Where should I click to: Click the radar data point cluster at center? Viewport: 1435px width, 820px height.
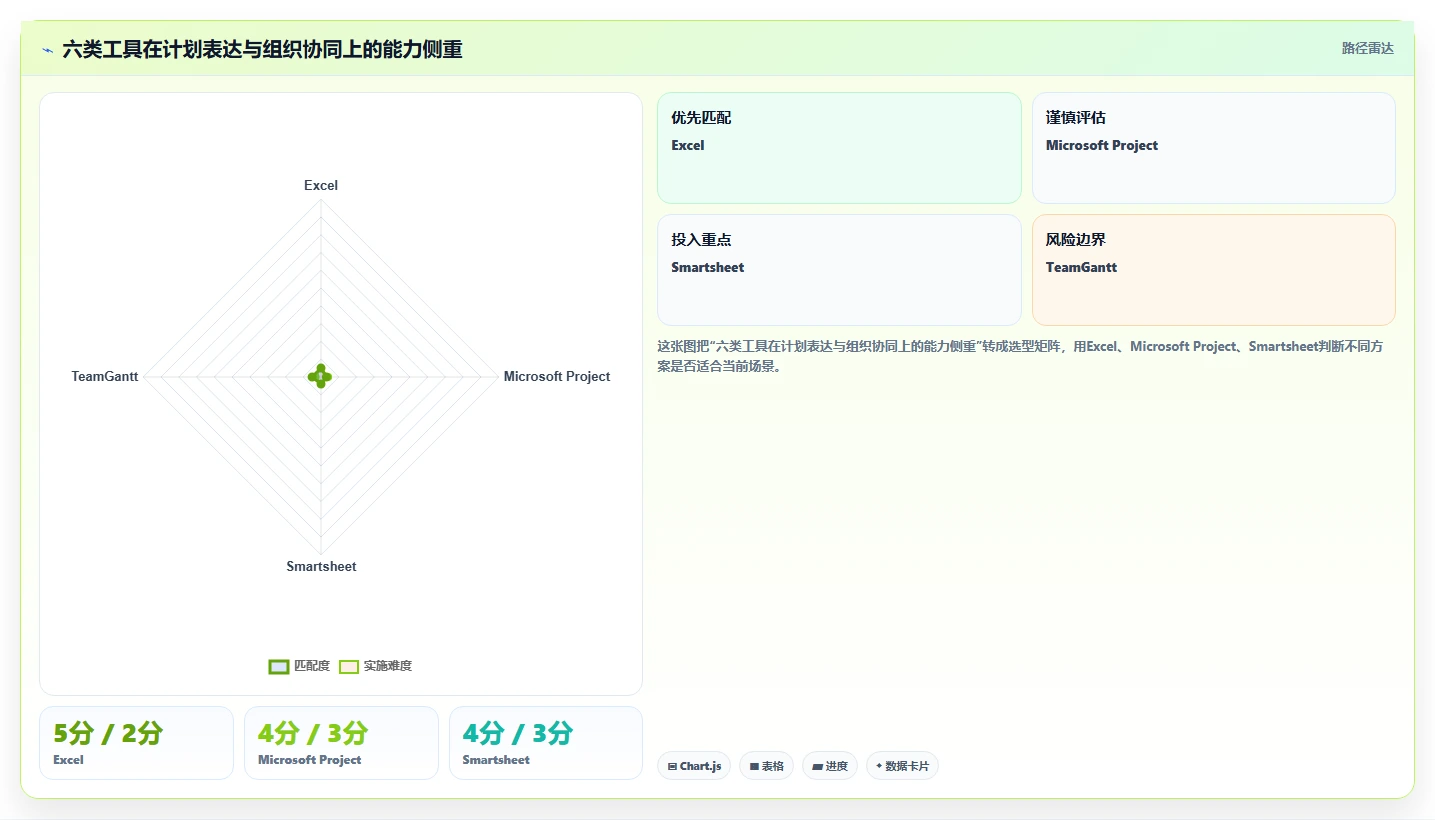pyautogui.click(x=320, y=376)
